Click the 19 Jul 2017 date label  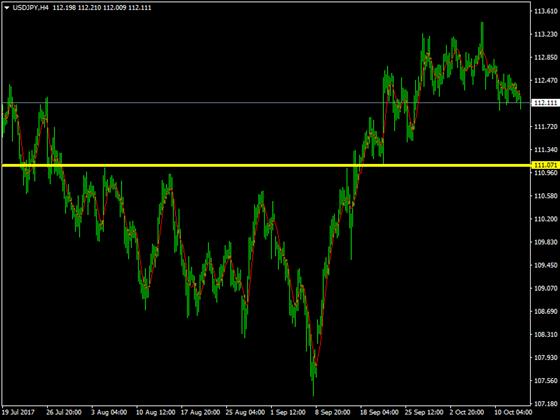[18, 412]
